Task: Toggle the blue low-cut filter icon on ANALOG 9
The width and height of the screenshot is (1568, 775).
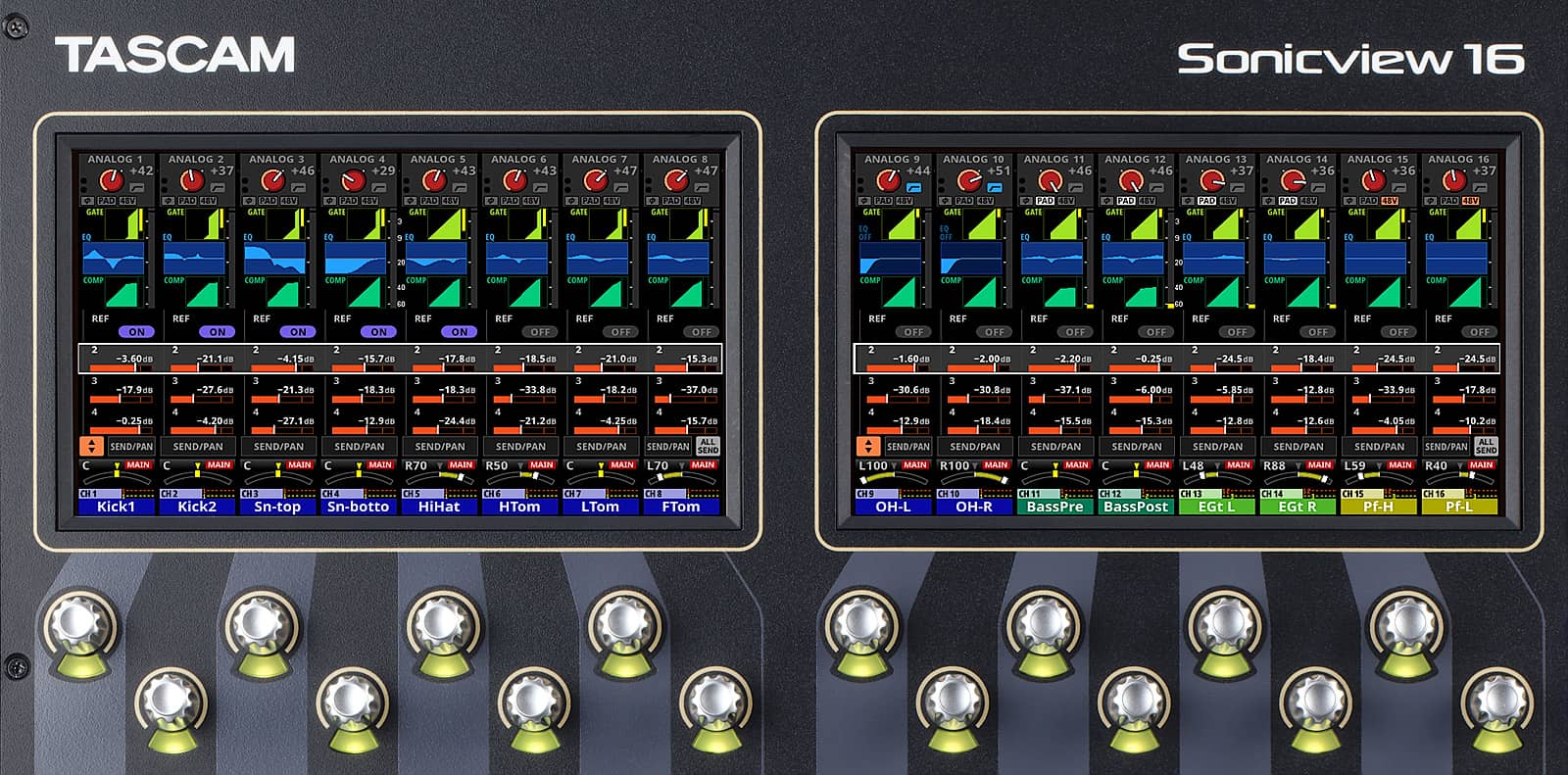Action: click(x=914, y=186)
